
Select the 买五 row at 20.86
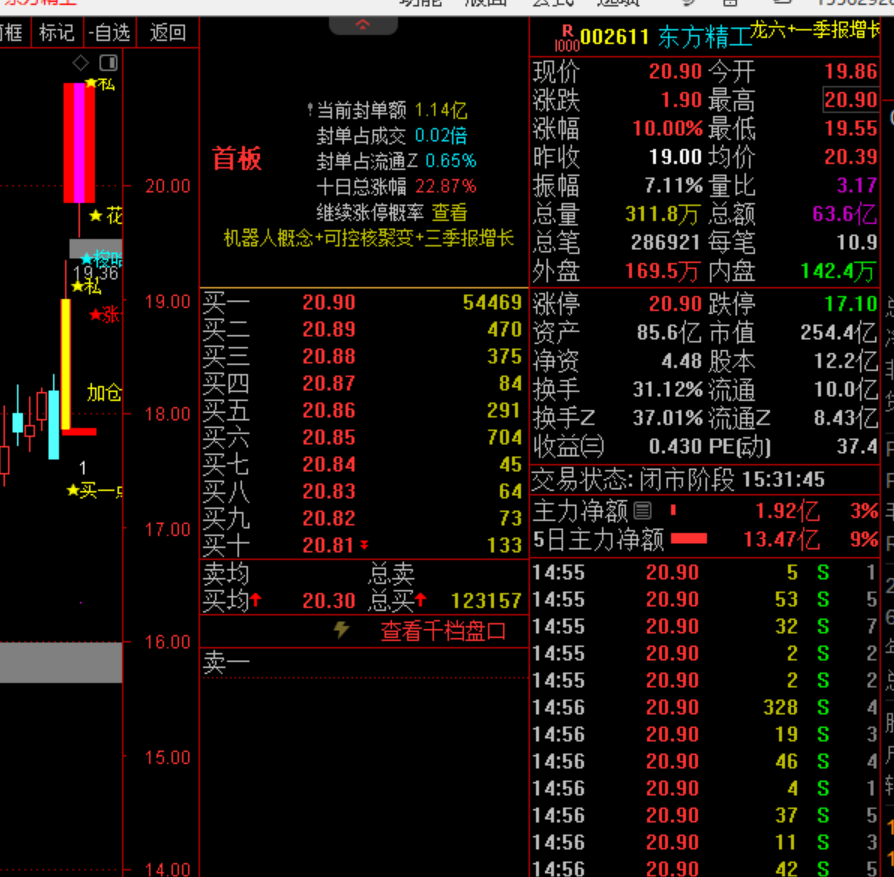tap(363, 411)
